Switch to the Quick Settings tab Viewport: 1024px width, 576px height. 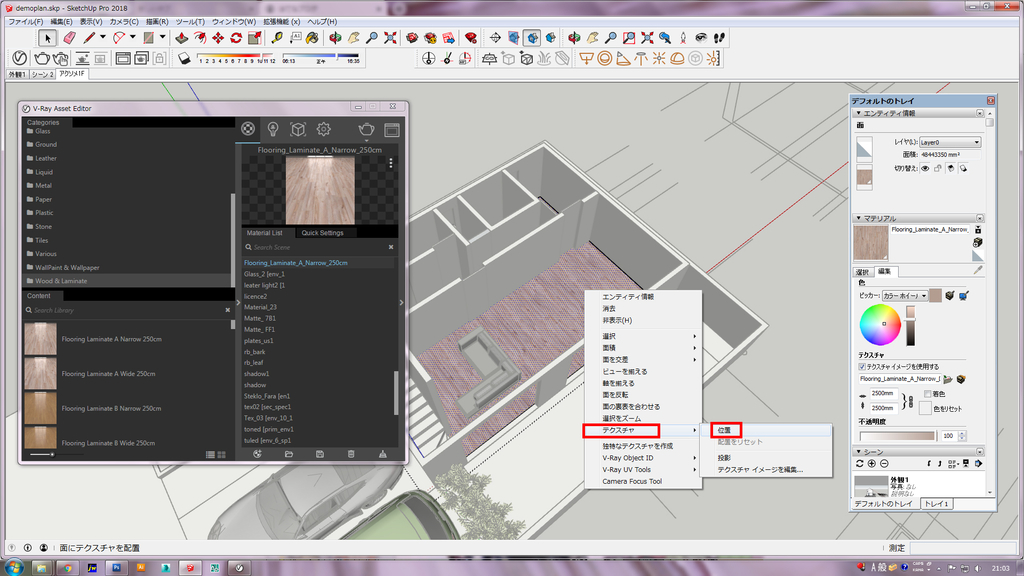tap(322, 232)
